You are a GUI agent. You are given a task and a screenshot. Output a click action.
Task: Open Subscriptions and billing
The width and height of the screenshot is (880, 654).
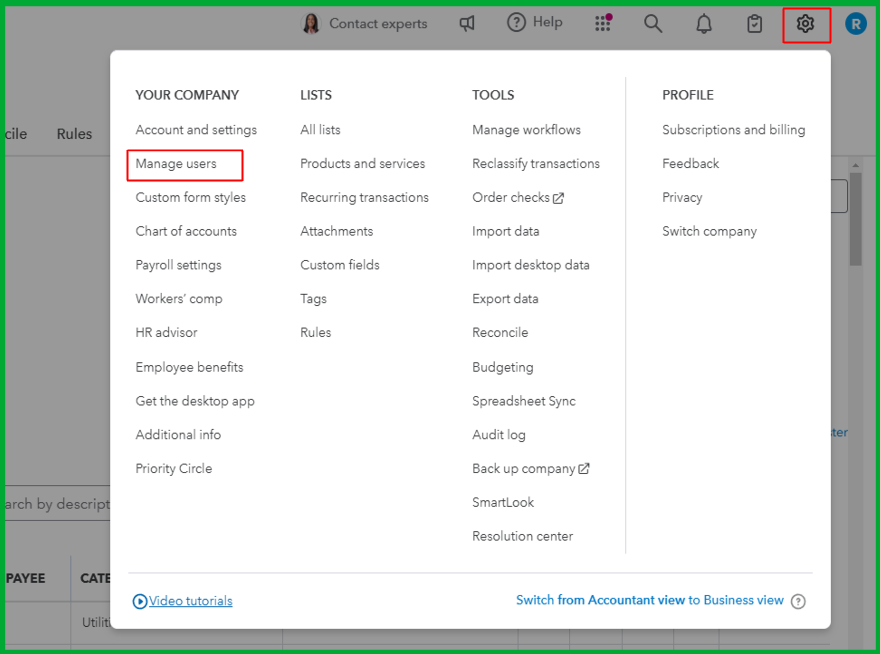point(733,130)
